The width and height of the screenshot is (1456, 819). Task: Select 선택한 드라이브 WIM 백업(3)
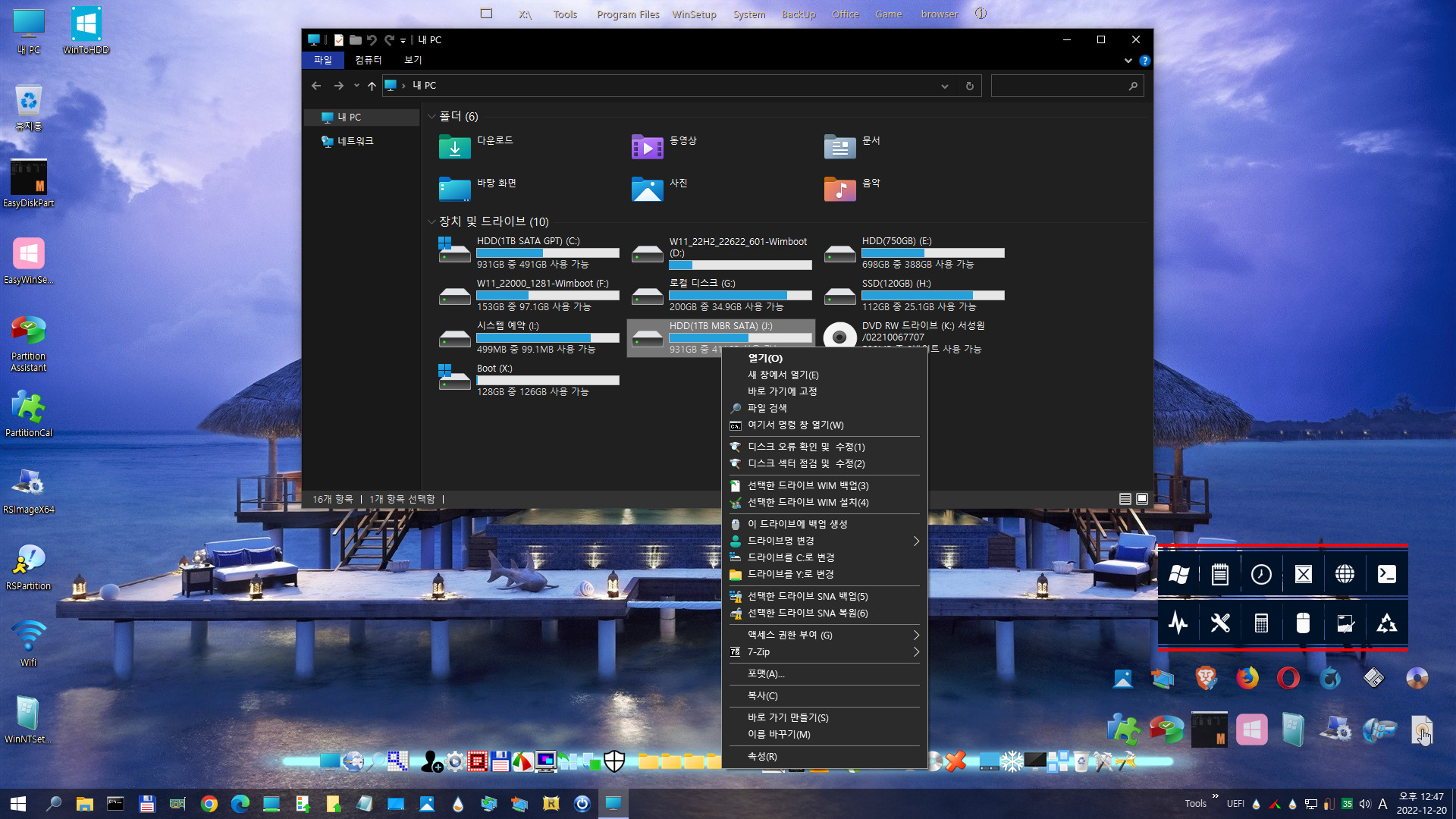coord(824,485)
